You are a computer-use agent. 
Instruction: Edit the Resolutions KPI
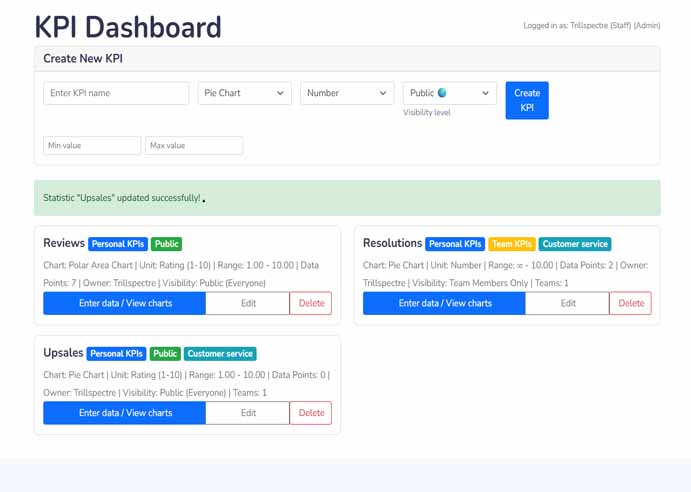tap(567, 303)
